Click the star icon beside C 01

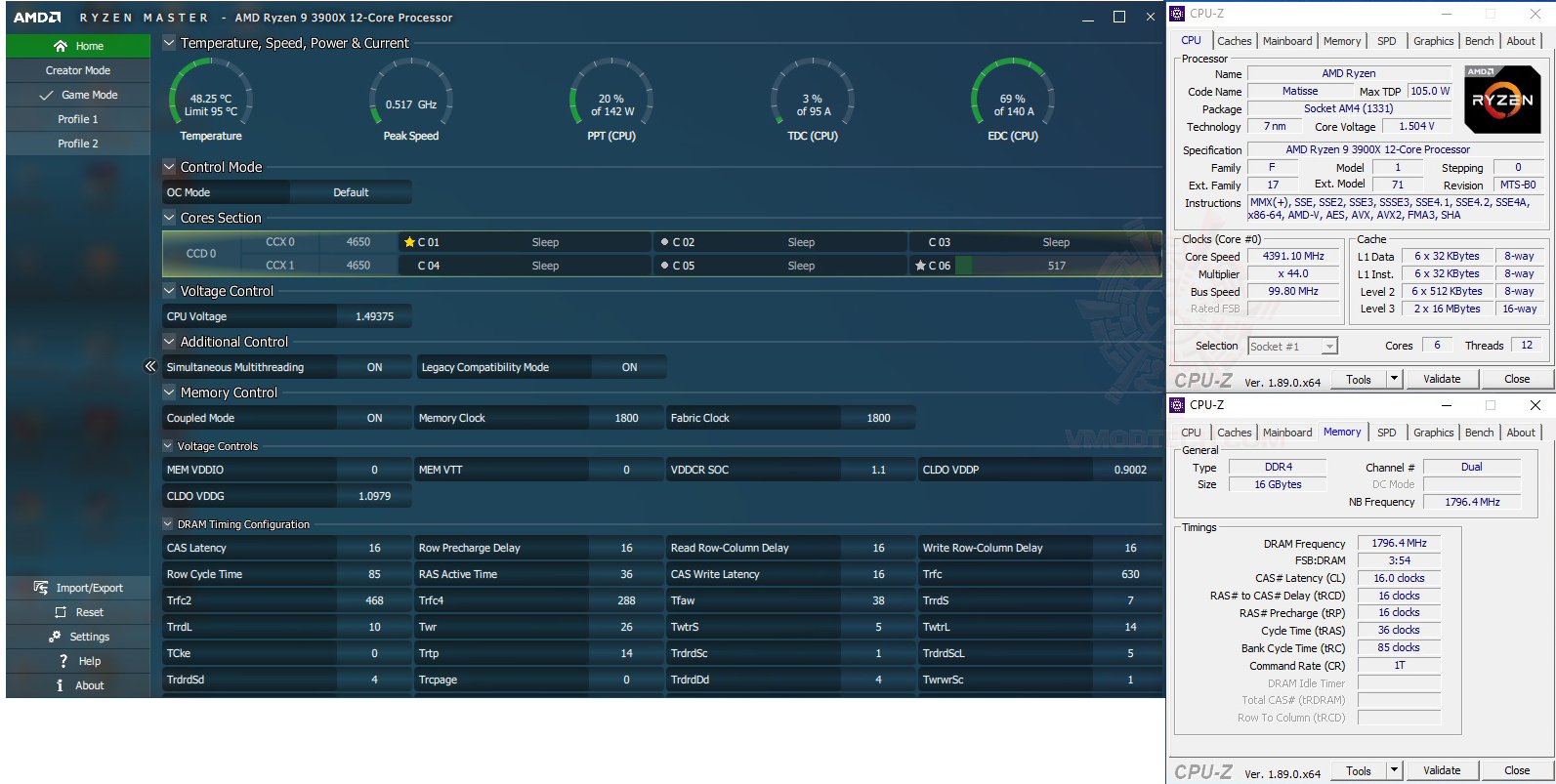(x=409, y=242)
